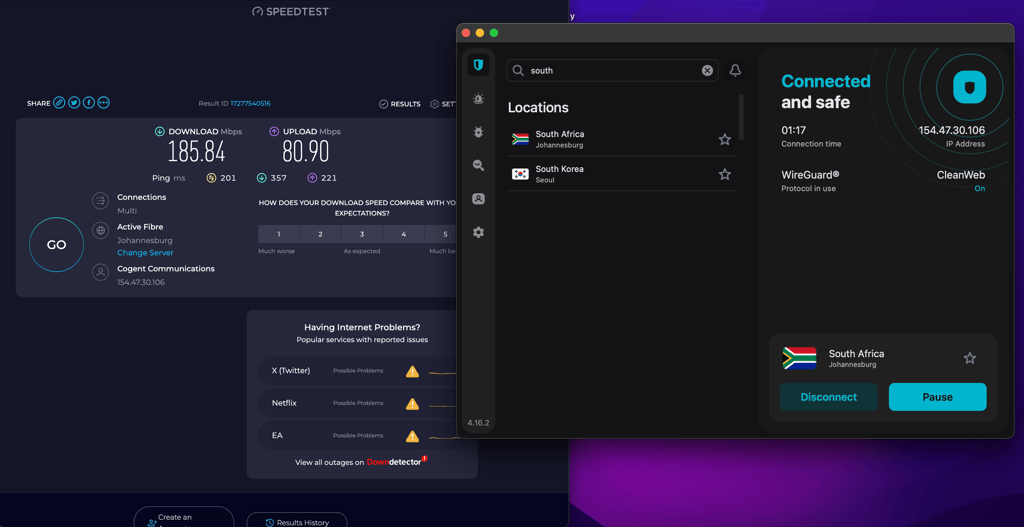
Task: Favorite the South Korea location
Action: pyautogui.click(x=724, y=174)
